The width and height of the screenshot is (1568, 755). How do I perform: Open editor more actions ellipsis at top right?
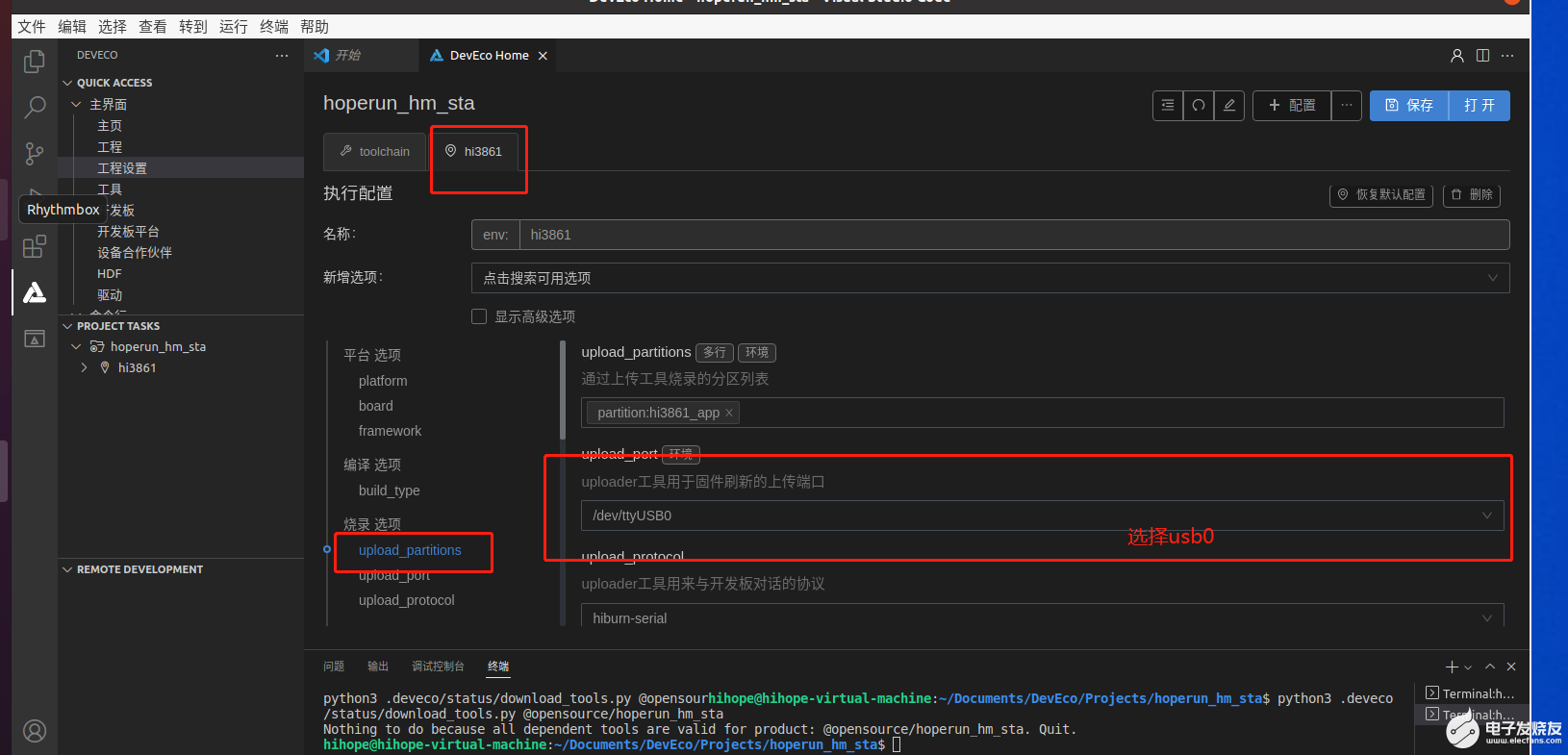1507,56
